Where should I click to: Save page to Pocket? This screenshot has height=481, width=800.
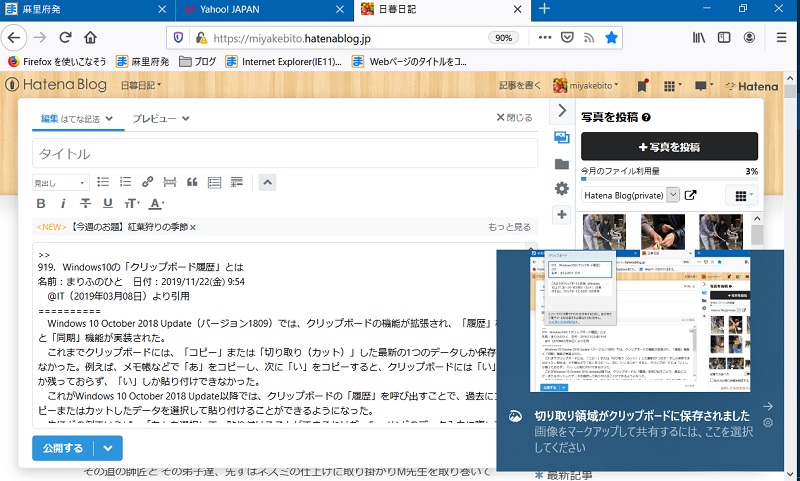point(567,37)
